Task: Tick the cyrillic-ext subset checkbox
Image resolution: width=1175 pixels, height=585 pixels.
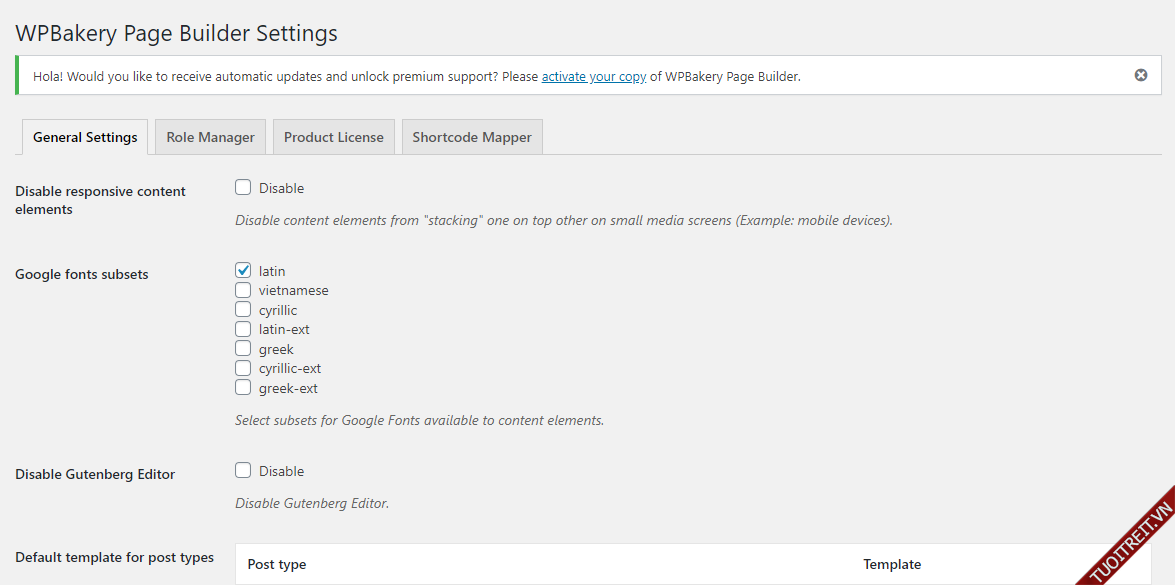Action: pos(243,368)
